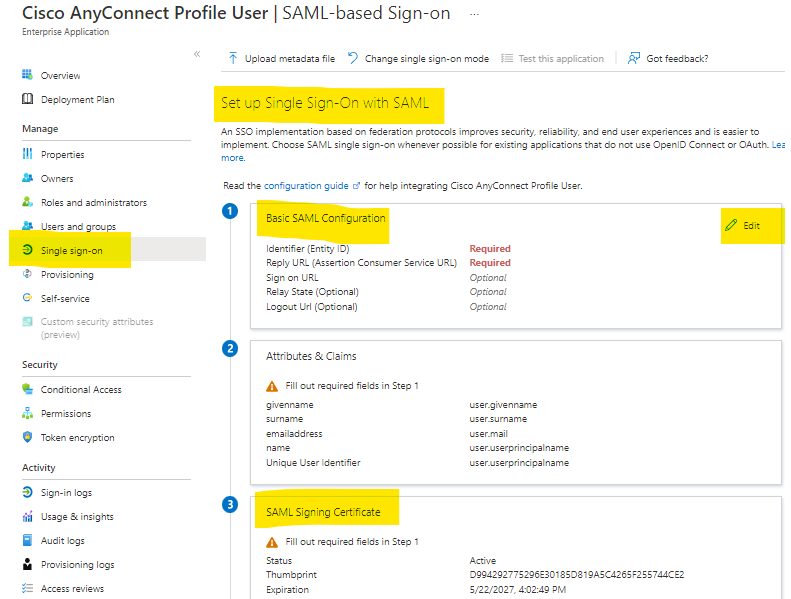
Task: Click the Learn more link
Action: tap(233, 157)
